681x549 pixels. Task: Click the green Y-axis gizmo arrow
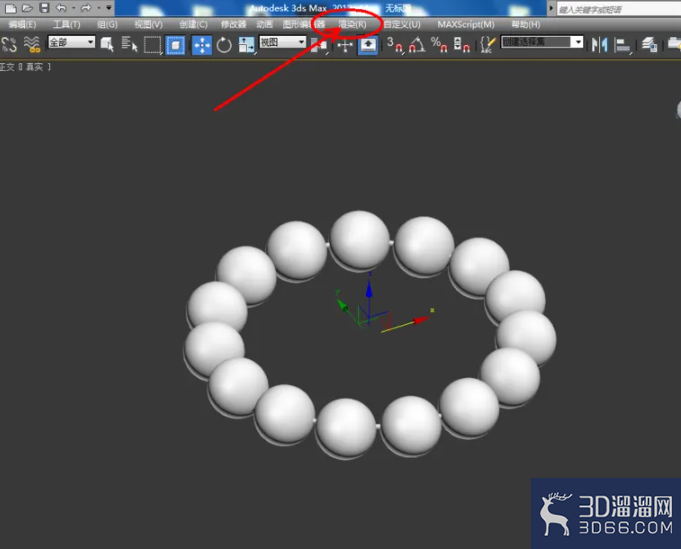(343, 306)
